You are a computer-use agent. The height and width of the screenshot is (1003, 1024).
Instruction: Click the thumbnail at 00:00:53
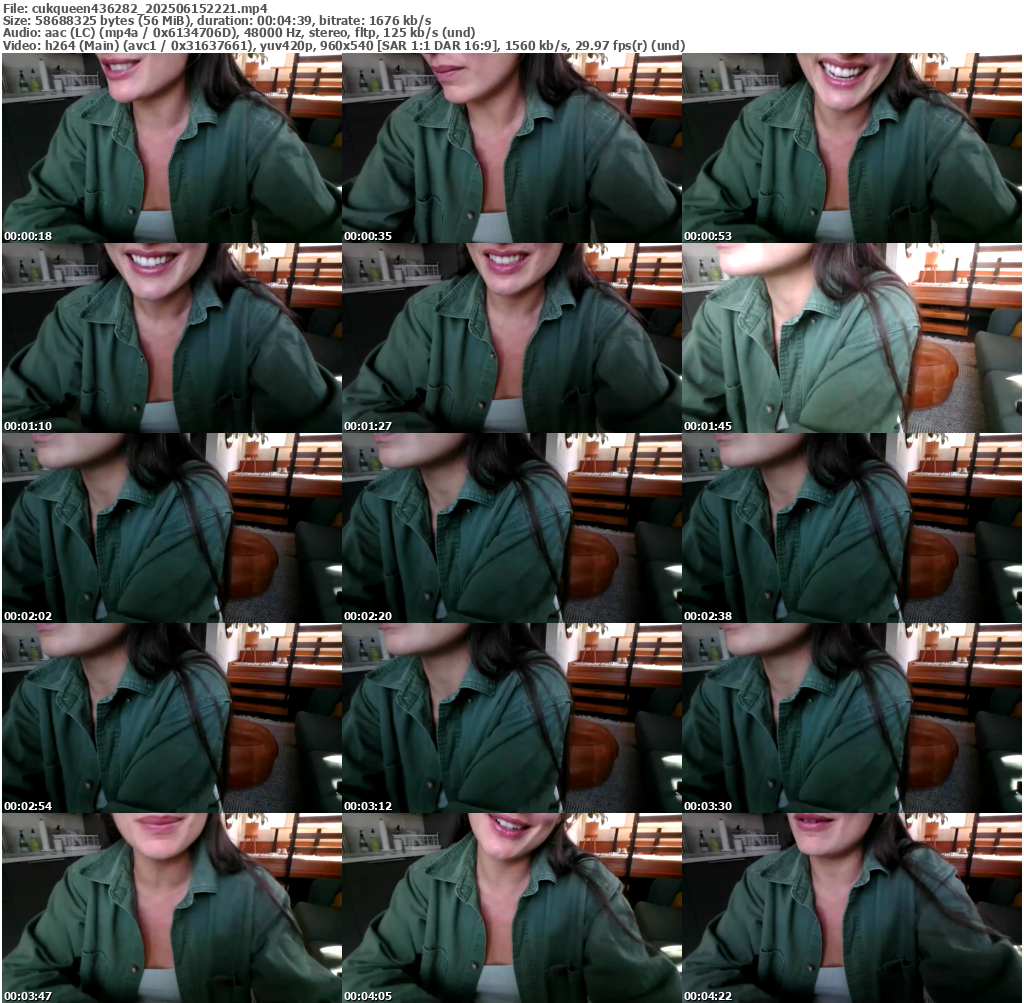point(851,148)
